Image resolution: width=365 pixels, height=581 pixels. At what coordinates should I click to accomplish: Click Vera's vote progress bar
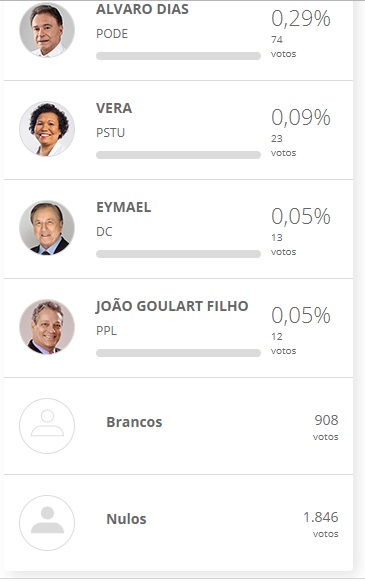[178, 155]
